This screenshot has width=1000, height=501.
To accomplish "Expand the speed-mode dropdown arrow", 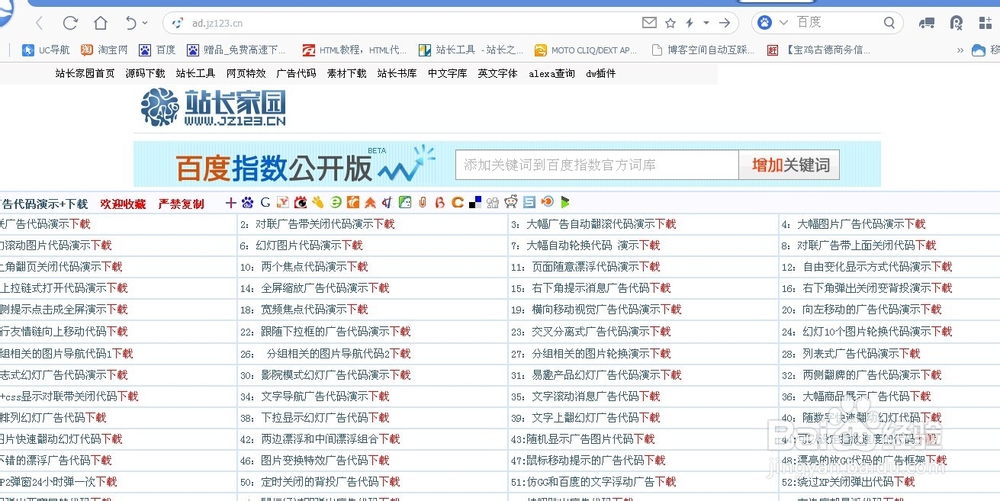I will coord(706,23).
